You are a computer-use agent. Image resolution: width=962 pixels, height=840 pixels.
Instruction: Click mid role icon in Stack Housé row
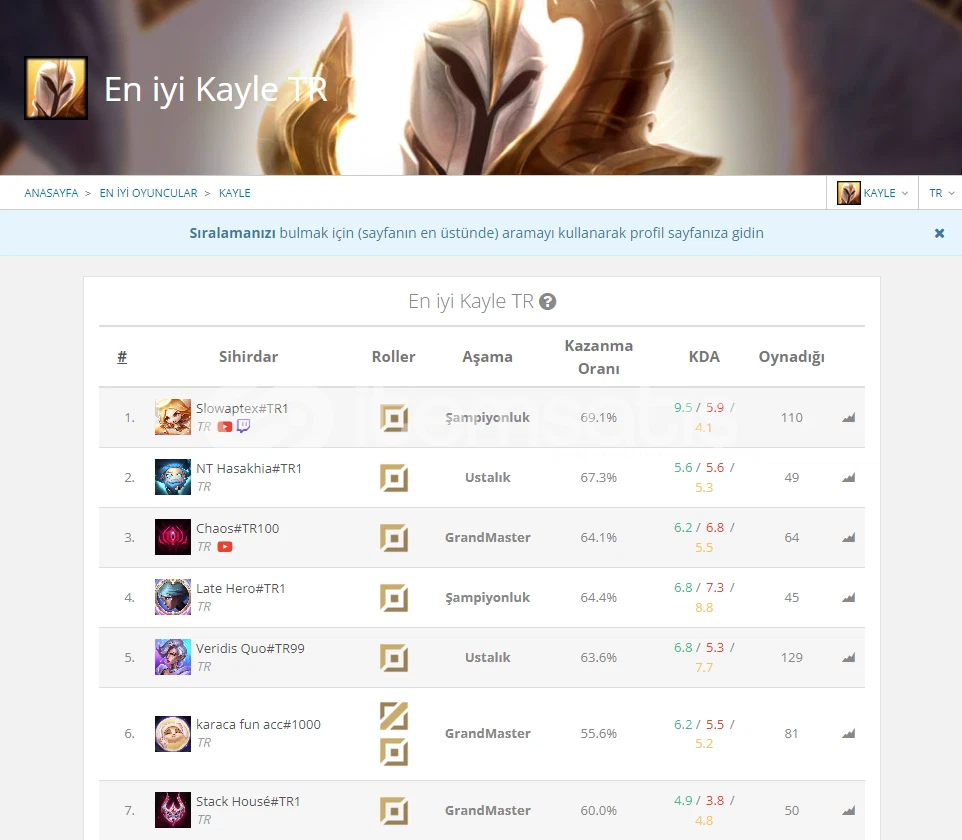click(x=394, y=811)
